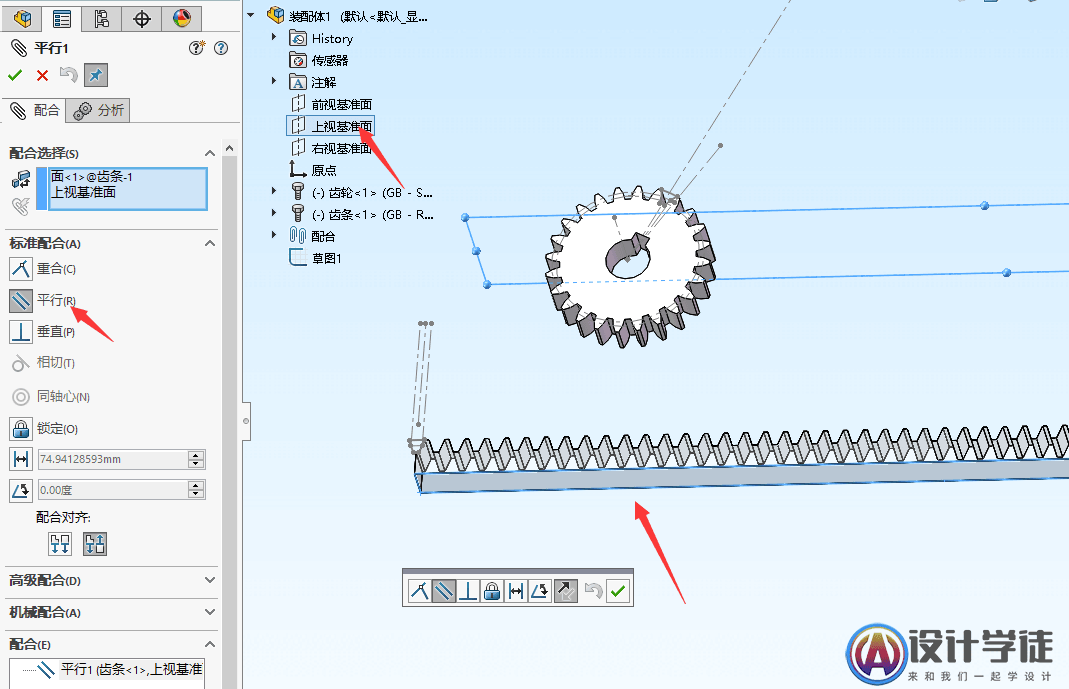Click the panel collapse handle on divider
1069x689 pixels.
tap(246, 421)
